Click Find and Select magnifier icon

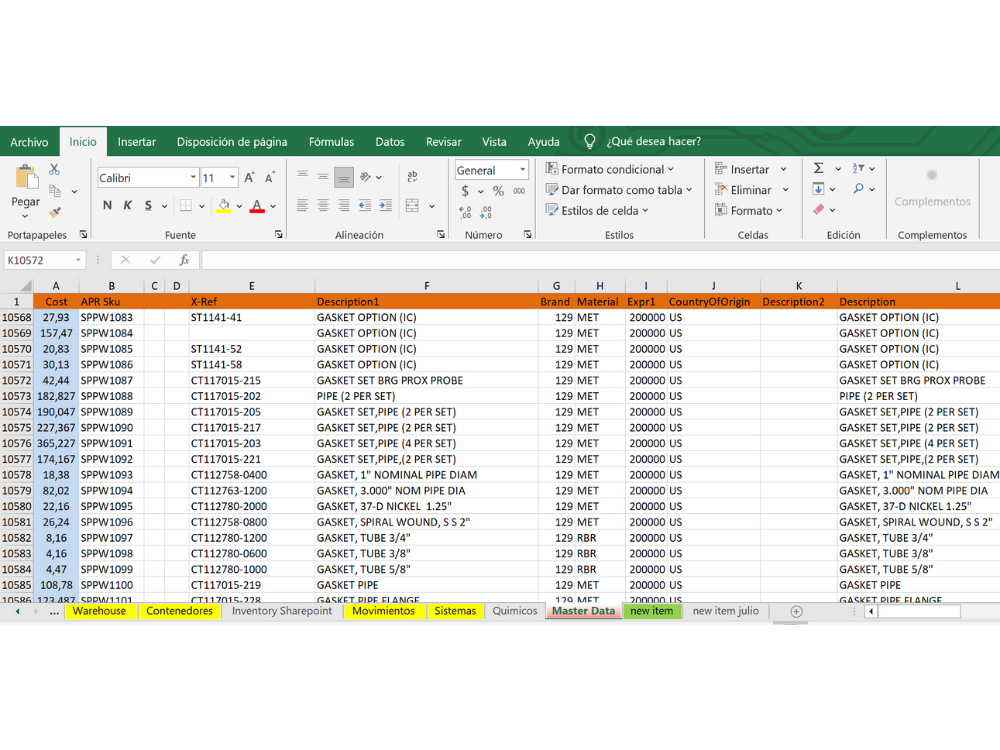858,189
